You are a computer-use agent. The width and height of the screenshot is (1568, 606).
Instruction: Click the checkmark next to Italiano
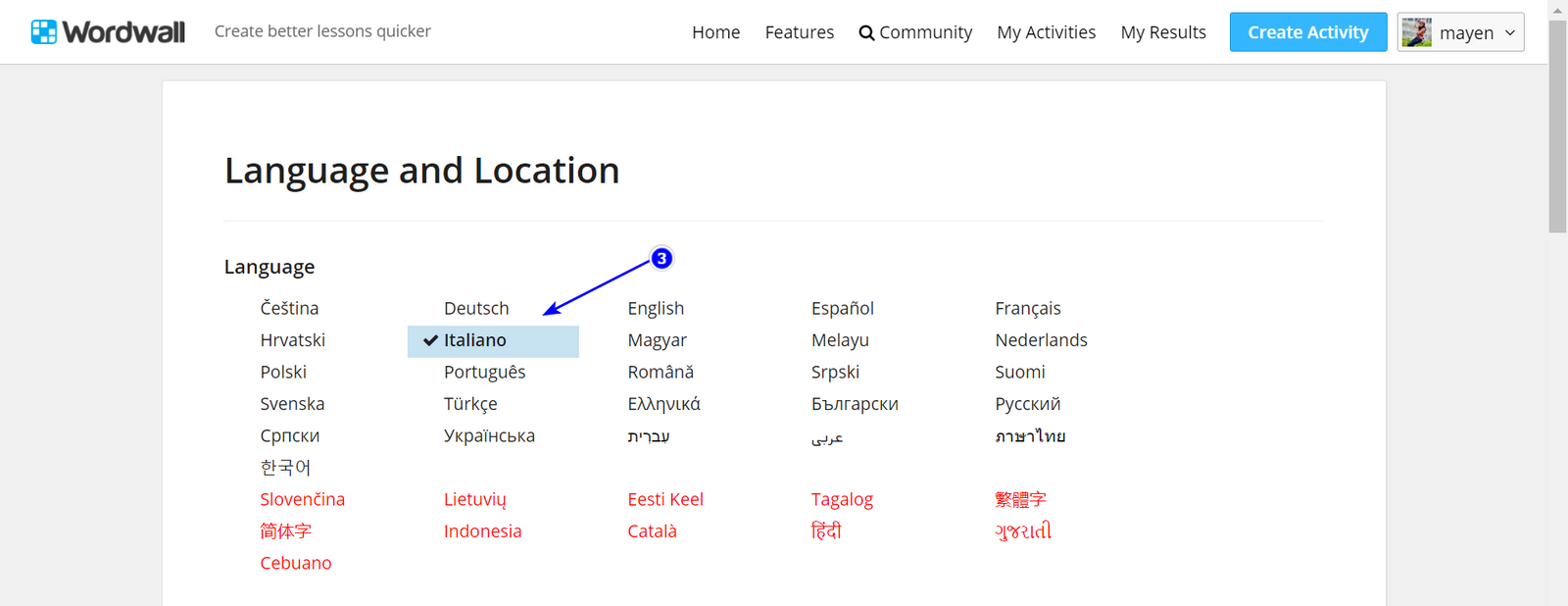tap(430, 340)
